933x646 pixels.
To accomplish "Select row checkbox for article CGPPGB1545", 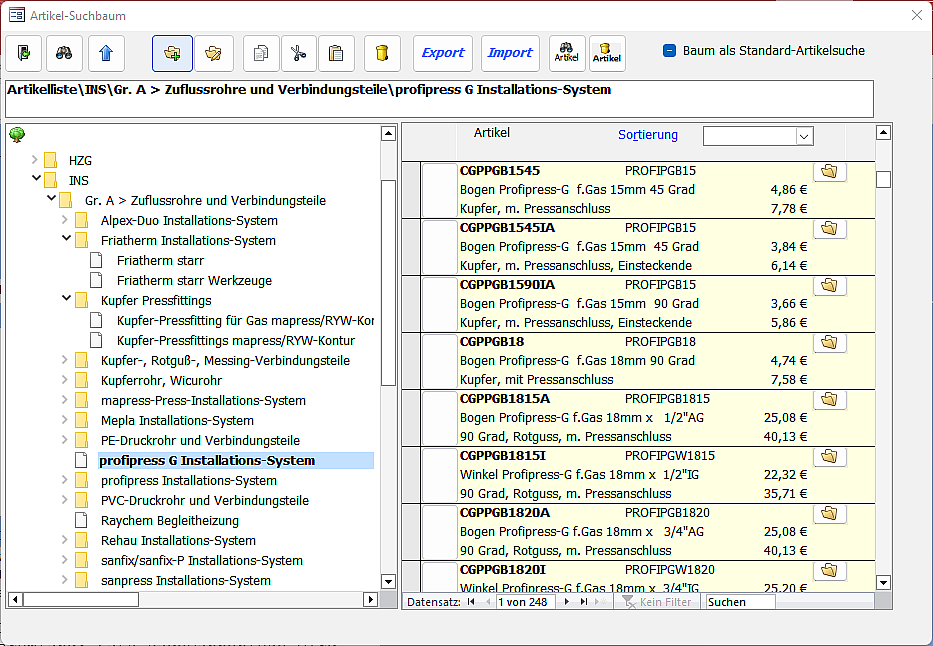I will click(x=438, y=190).
